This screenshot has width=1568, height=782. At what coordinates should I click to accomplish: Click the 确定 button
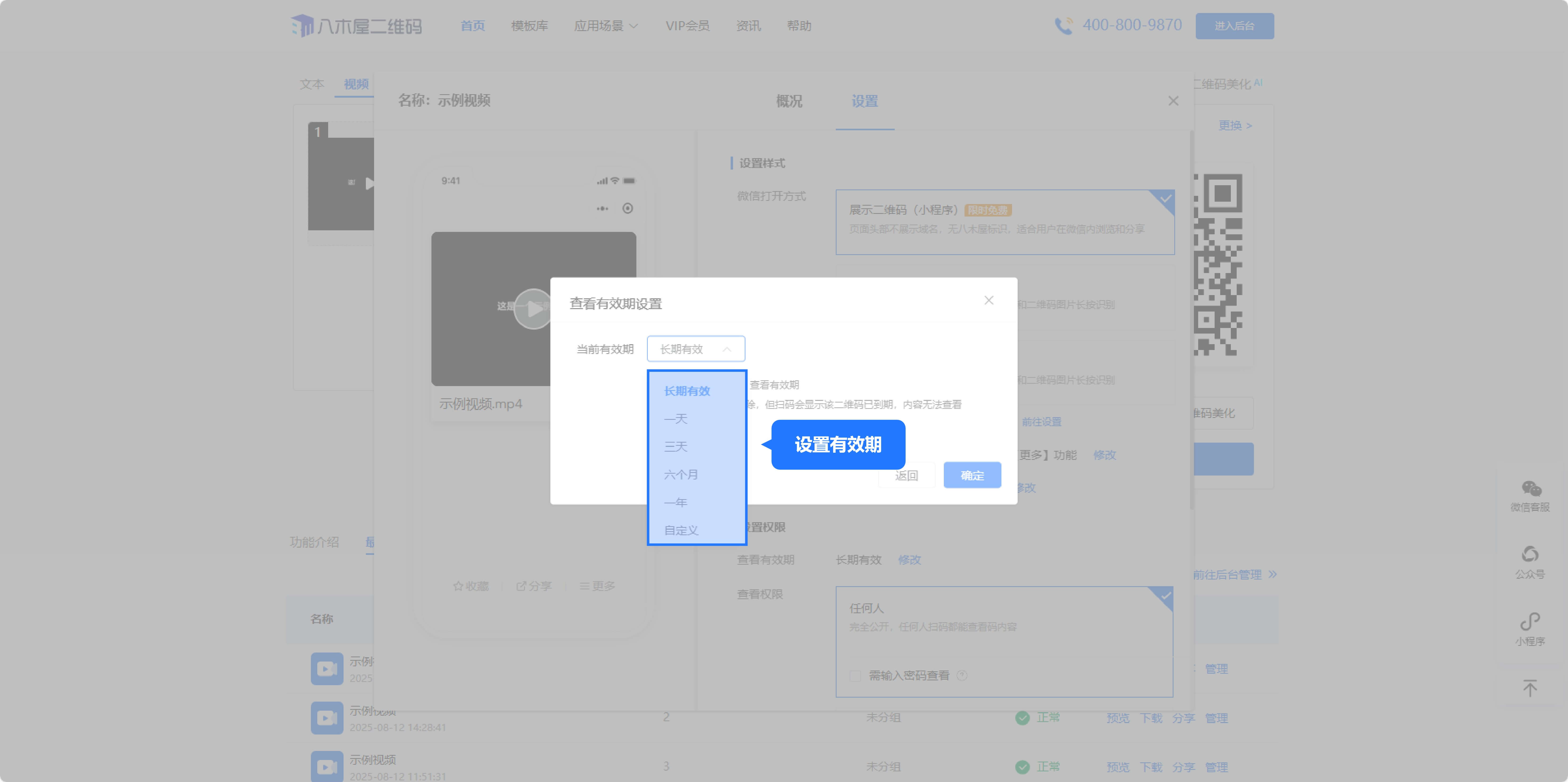pyautogui.click(x=971, y=475)
